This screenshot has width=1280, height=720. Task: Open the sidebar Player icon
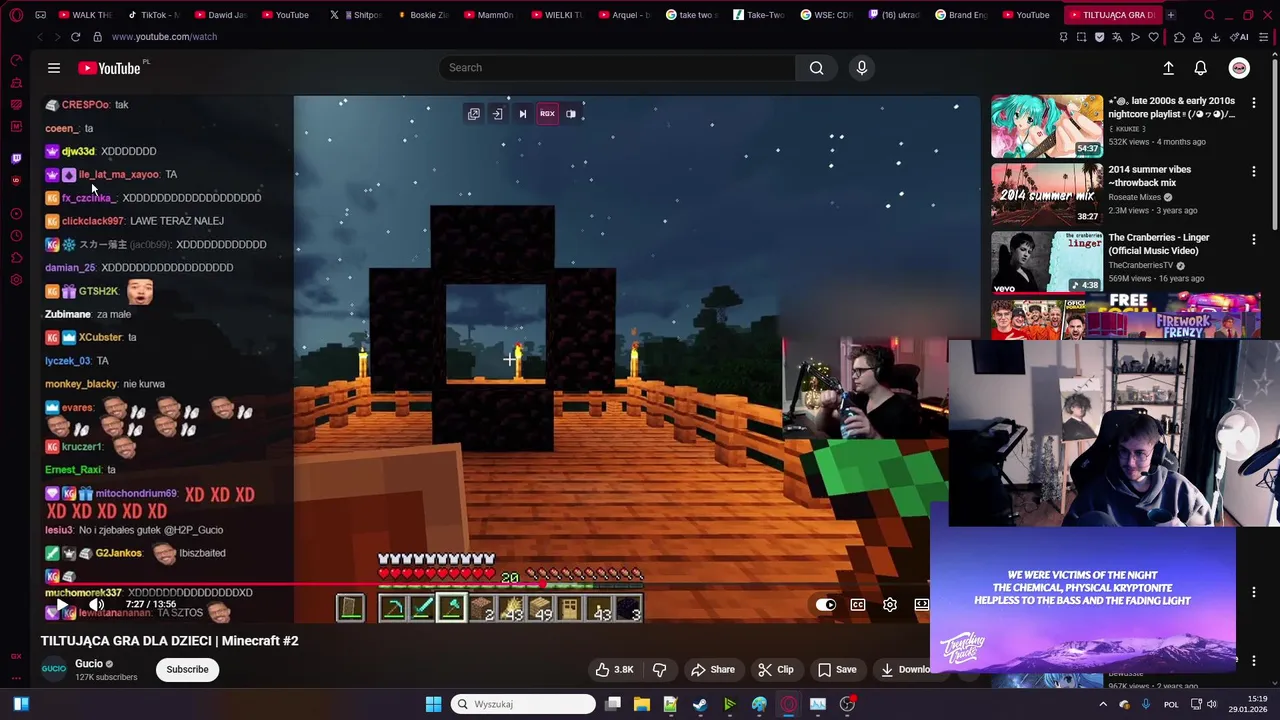coord(16,214)
